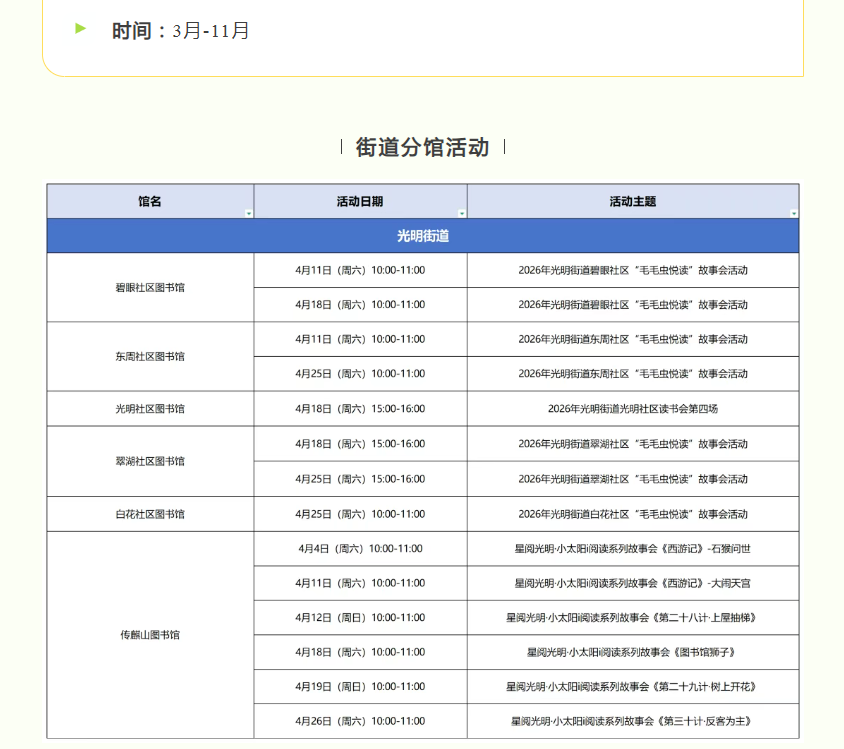Click the 《图书馆狮子》 story session entry
The image size is (844, 749).
coord(632,652)
